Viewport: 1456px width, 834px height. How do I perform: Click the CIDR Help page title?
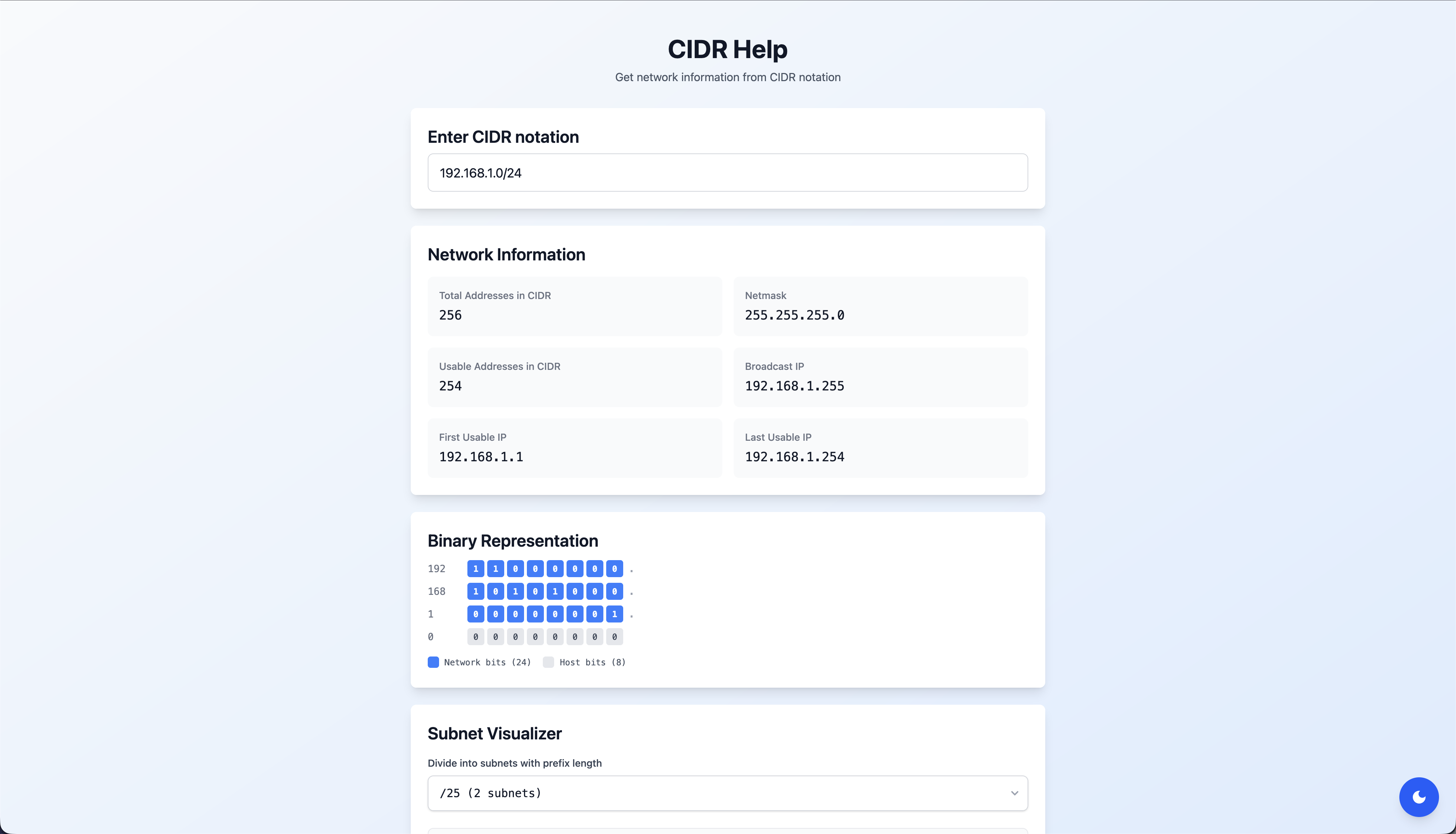[727, 49]
